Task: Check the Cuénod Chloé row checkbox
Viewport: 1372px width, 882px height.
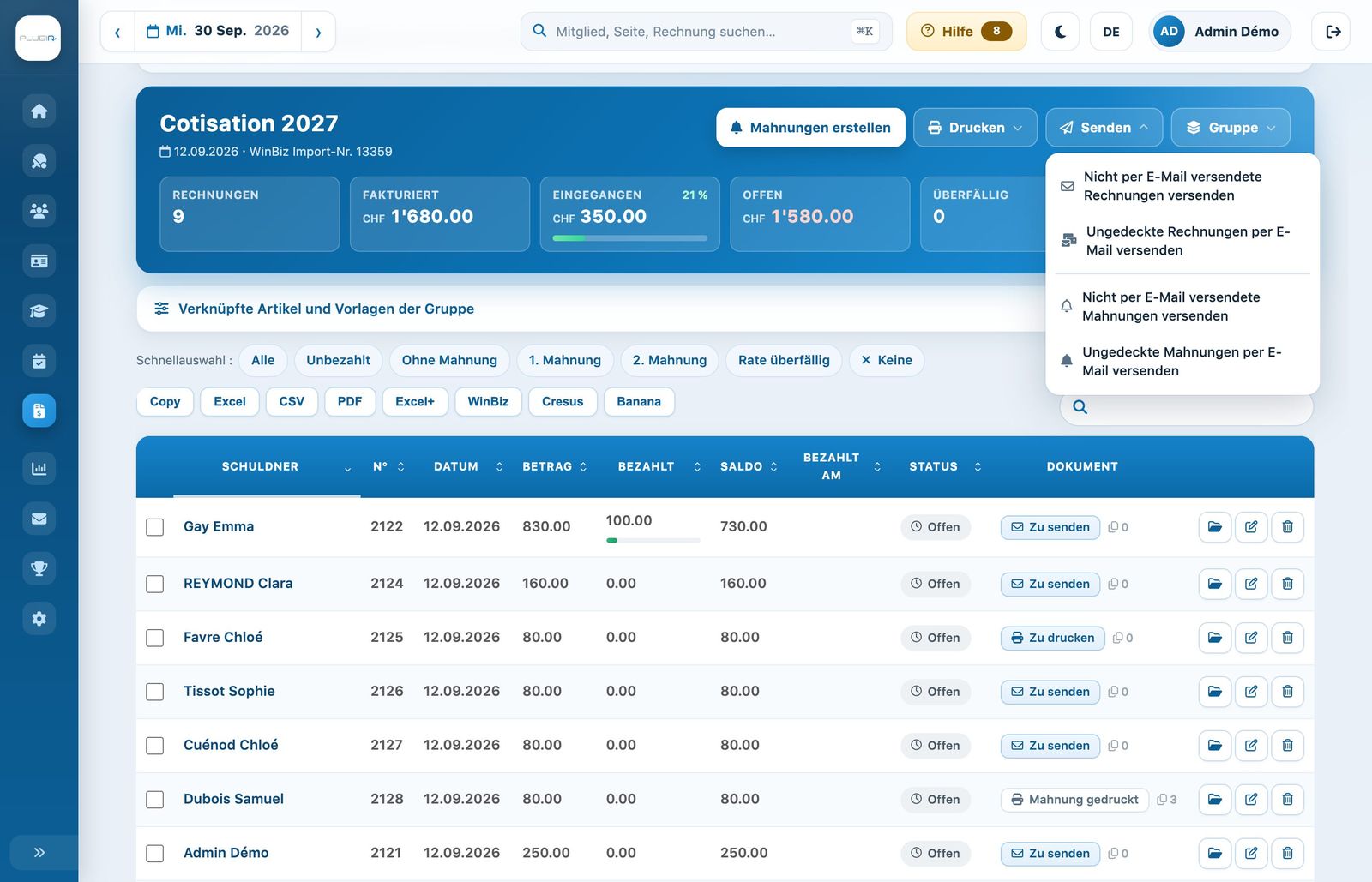Action: pyautogui.click(x=154, y=746)
